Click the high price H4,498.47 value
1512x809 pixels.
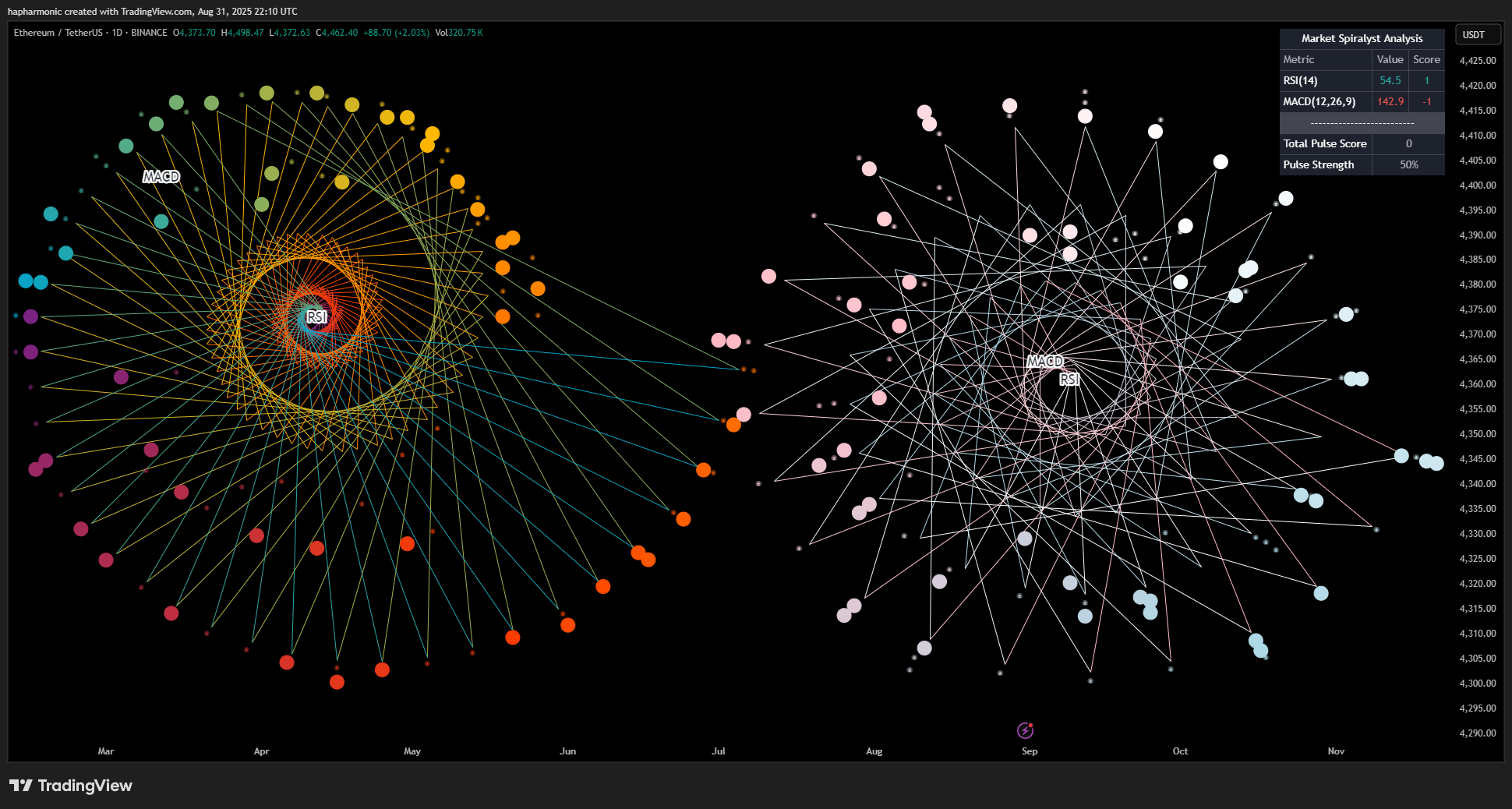242,33
